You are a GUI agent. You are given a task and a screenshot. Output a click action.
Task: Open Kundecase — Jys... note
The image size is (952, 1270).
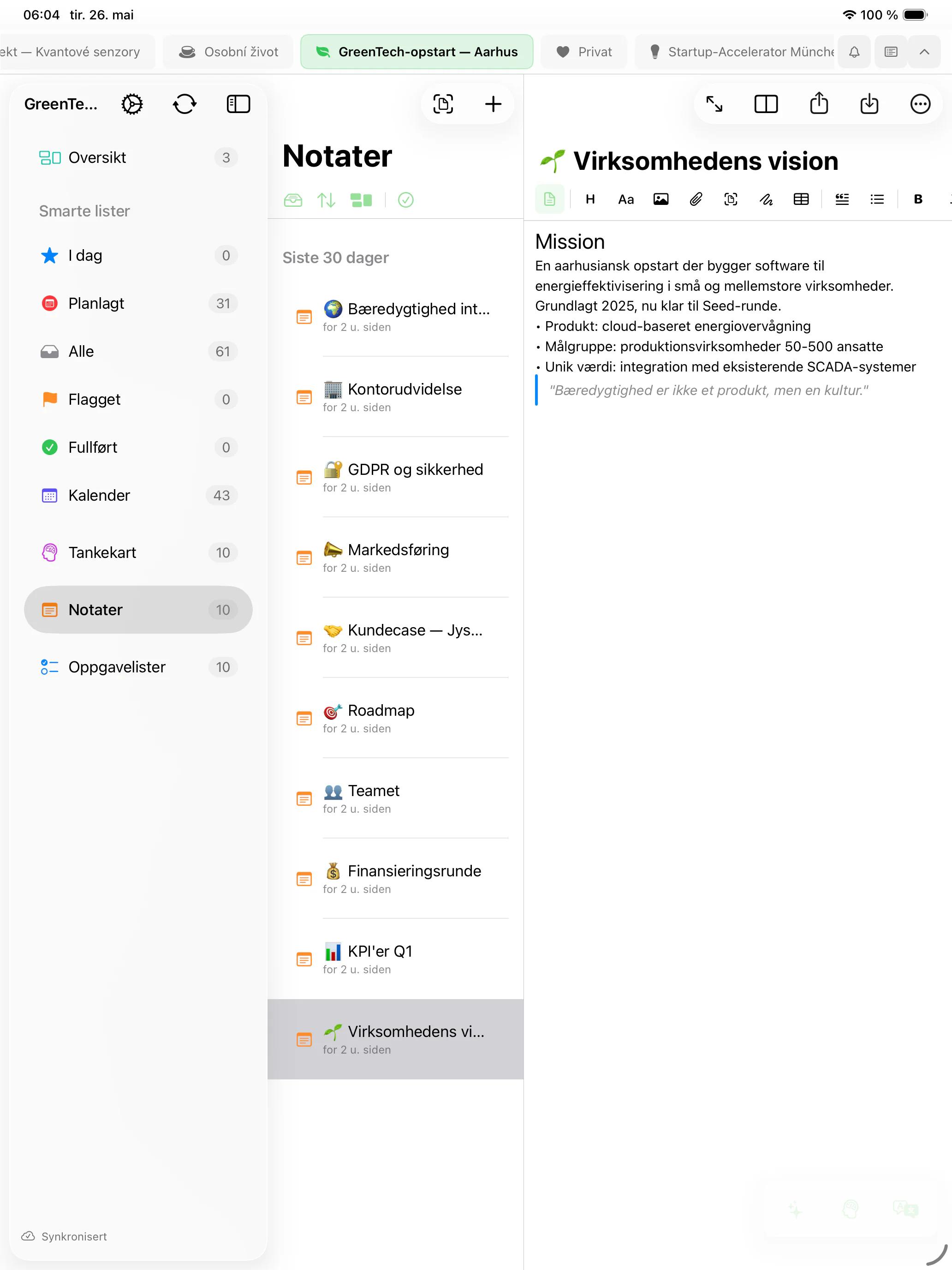pyautogui.click(x=395, y=638)
